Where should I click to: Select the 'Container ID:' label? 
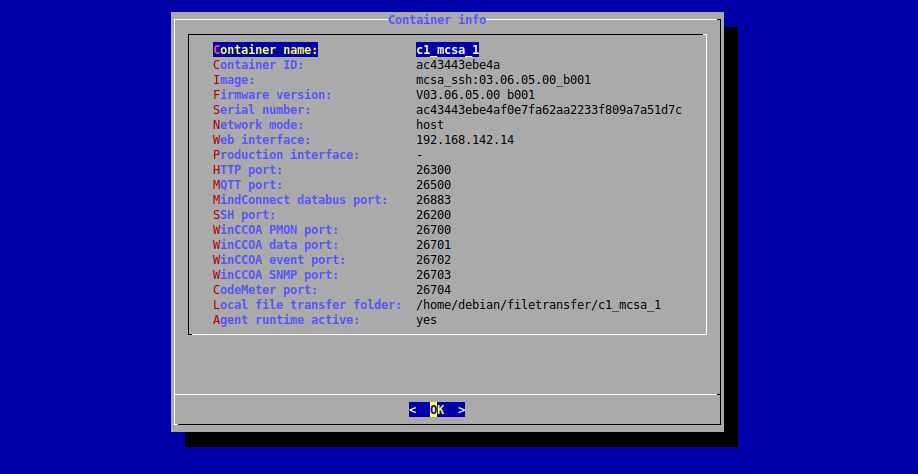258,65
